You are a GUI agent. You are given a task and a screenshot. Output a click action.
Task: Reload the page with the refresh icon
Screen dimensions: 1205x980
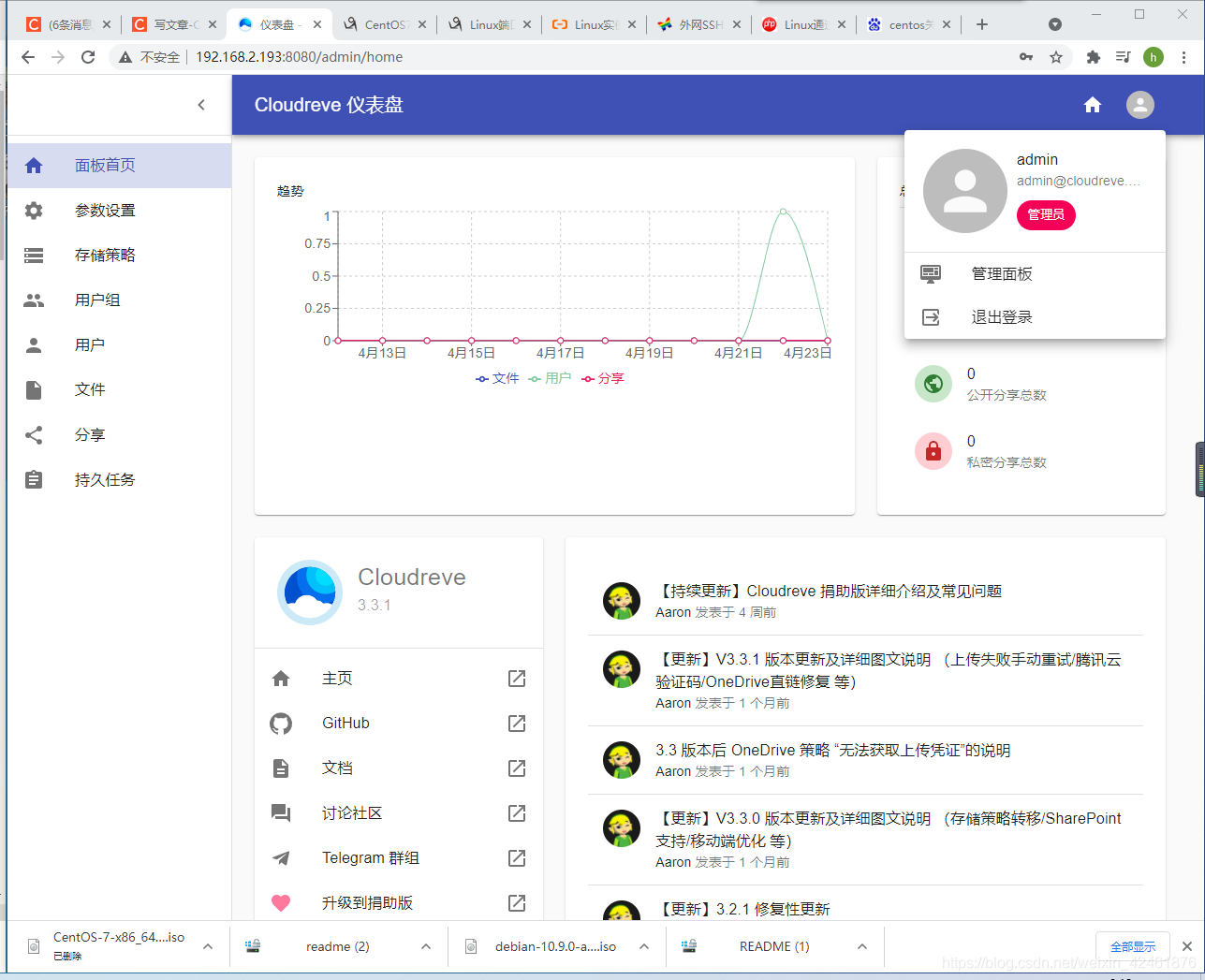[x=88, y=57]
